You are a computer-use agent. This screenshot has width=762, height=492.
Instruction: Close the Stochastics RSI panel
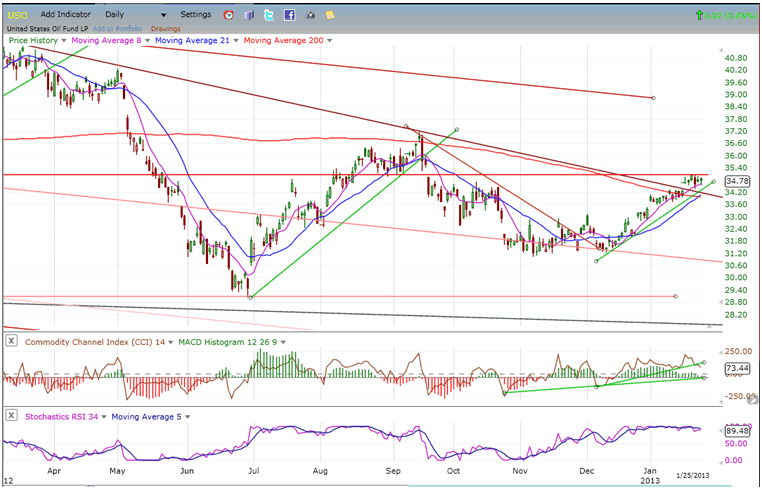(x=10, y=415)
